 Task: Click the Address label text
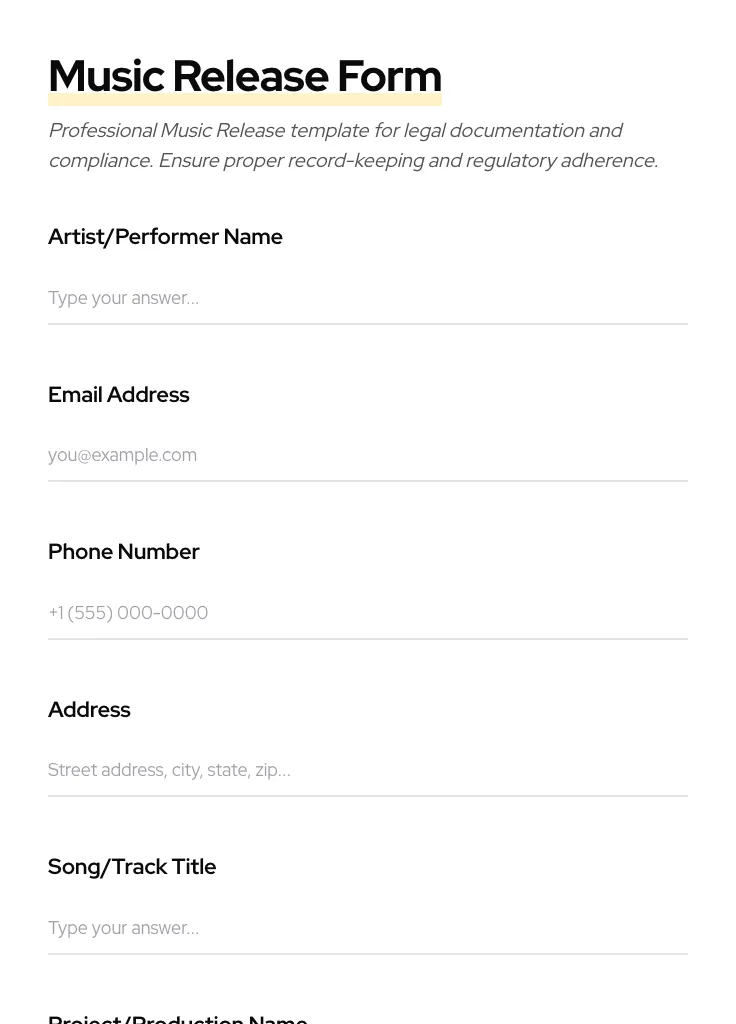[x=89, y=710]
